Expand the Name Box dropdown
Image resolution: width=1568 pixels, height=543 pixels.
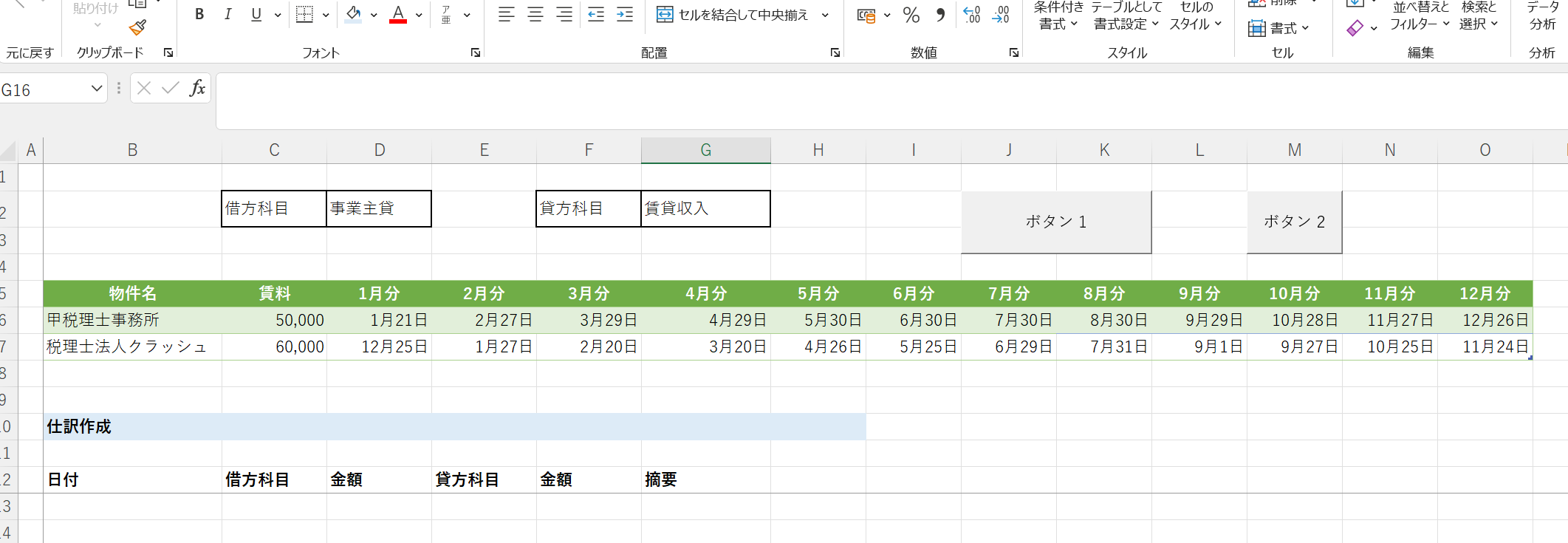tap(96, 89)
